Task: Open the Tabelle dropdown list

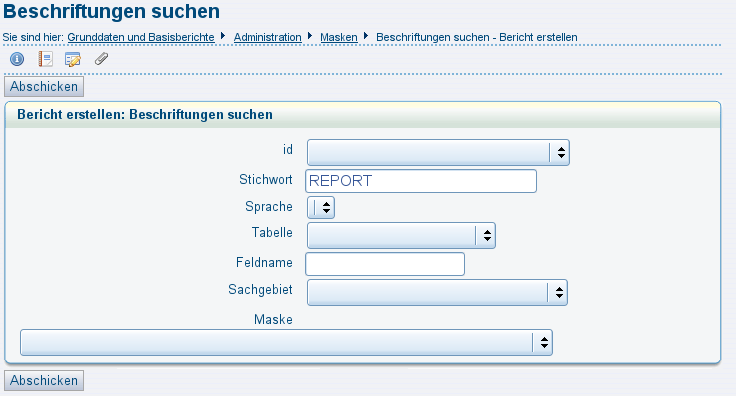Action: pos(401,236)
